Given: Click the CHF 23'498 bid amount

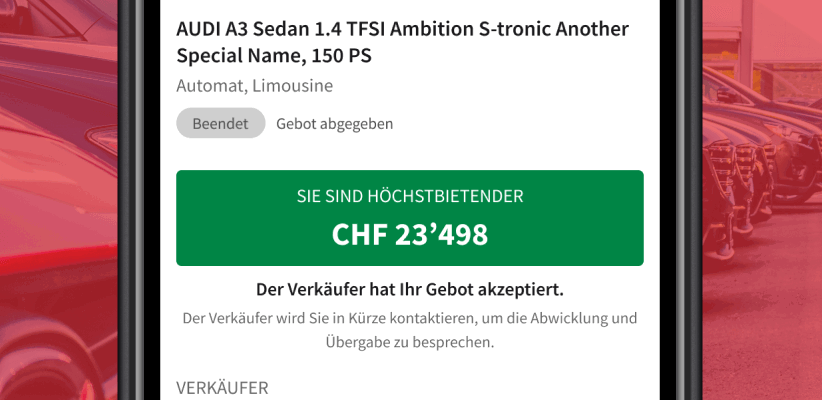Looking at the screenshot, I should [409, 235].
